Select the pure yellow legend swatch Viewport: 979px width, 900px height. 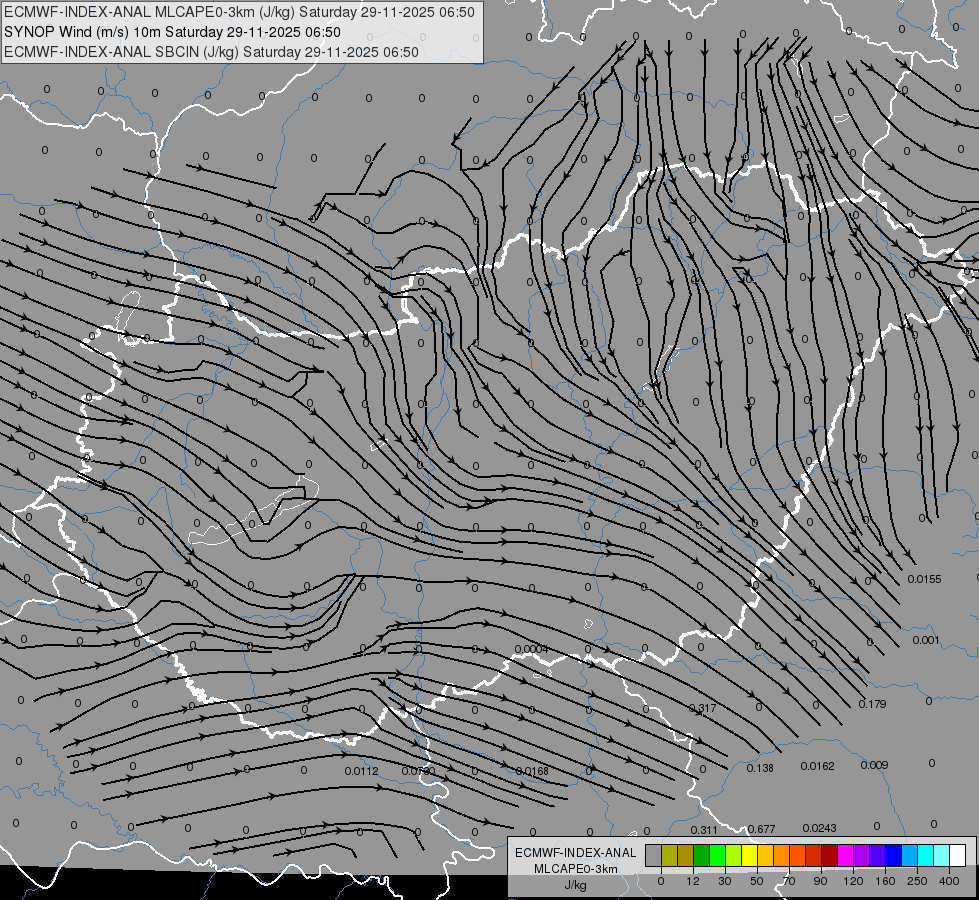[x=750, y=855]
